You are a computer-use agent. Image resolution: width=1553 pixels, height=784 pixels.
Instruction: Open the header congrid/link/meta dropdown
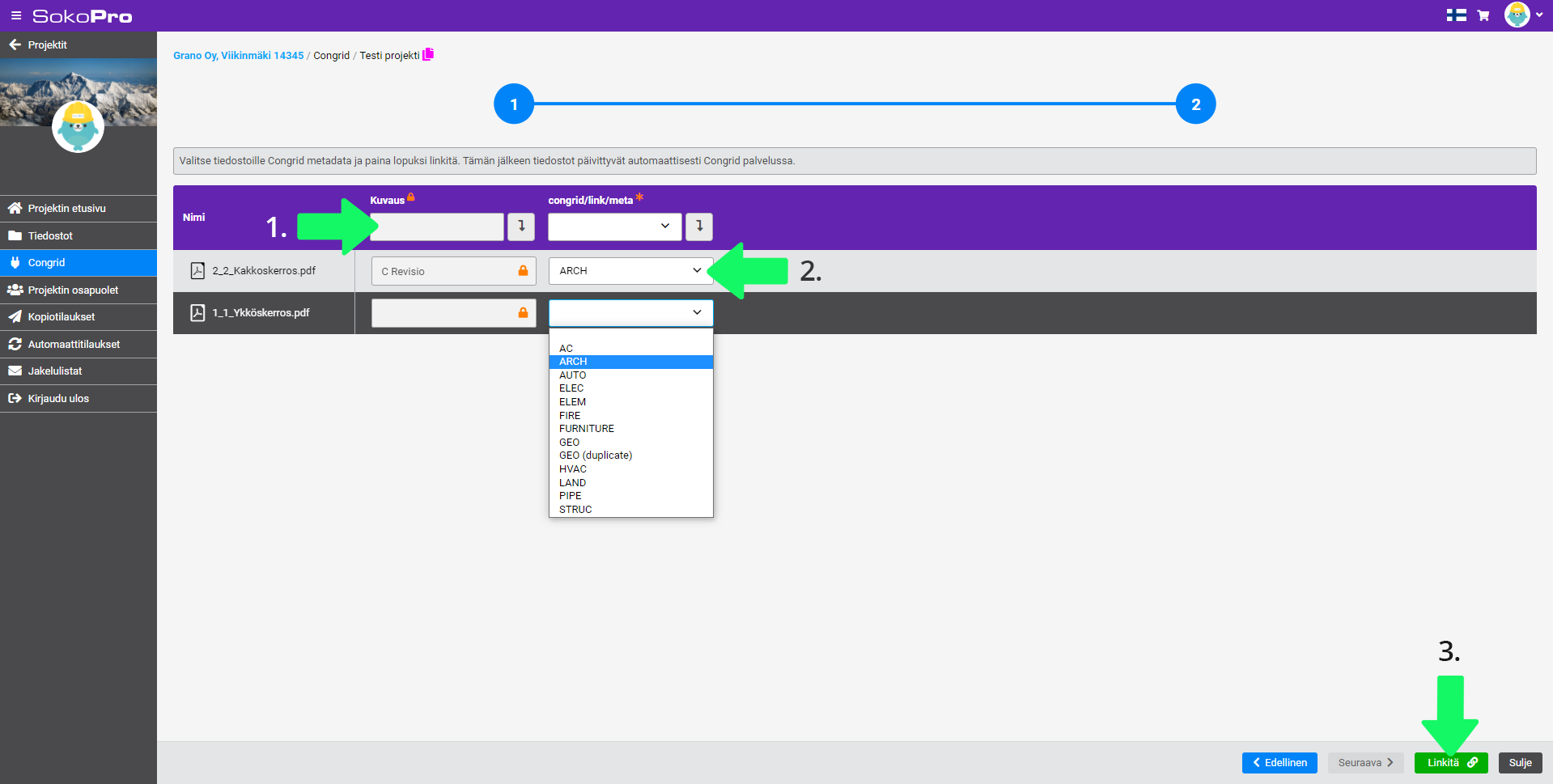614,227
